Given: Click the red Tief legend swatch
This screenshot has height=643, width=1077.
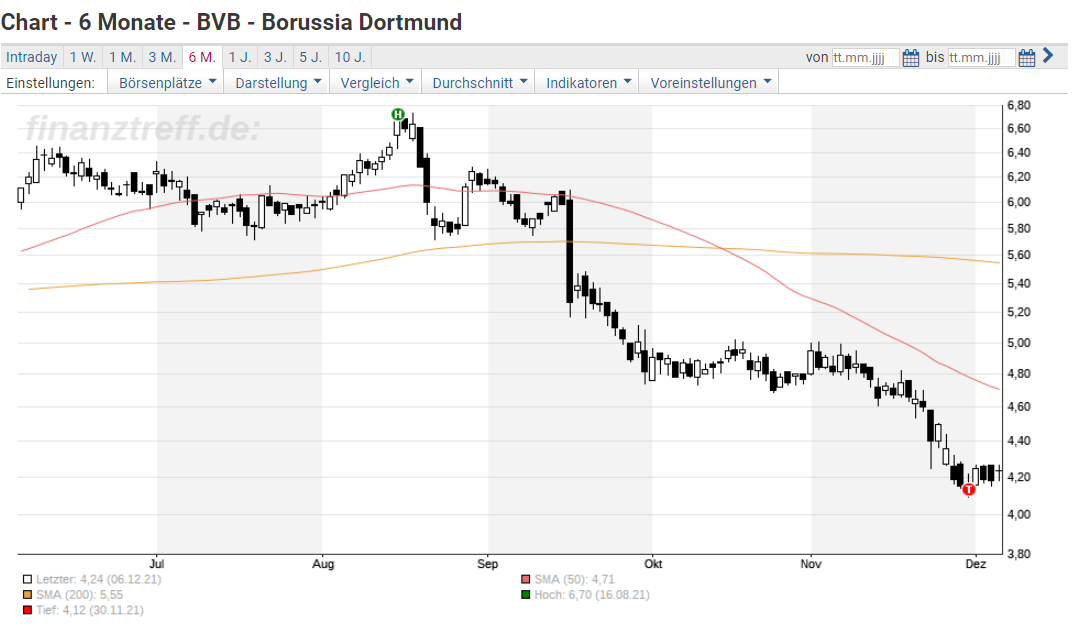Looking at the screenshot, I should click(27, 610).
